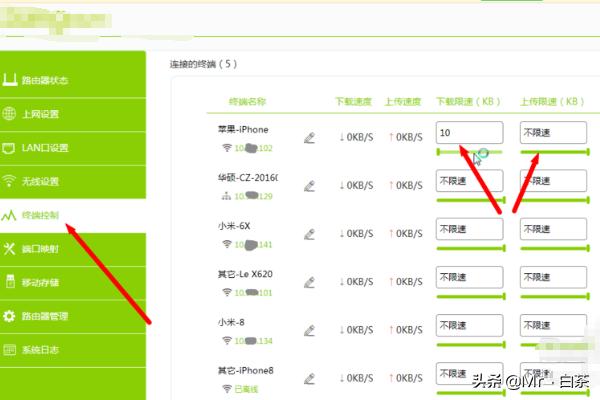600x400 pixels.
Task: Click Wi-Fi icon under 其它-Le X620
Action: click(x=227, y=292)
